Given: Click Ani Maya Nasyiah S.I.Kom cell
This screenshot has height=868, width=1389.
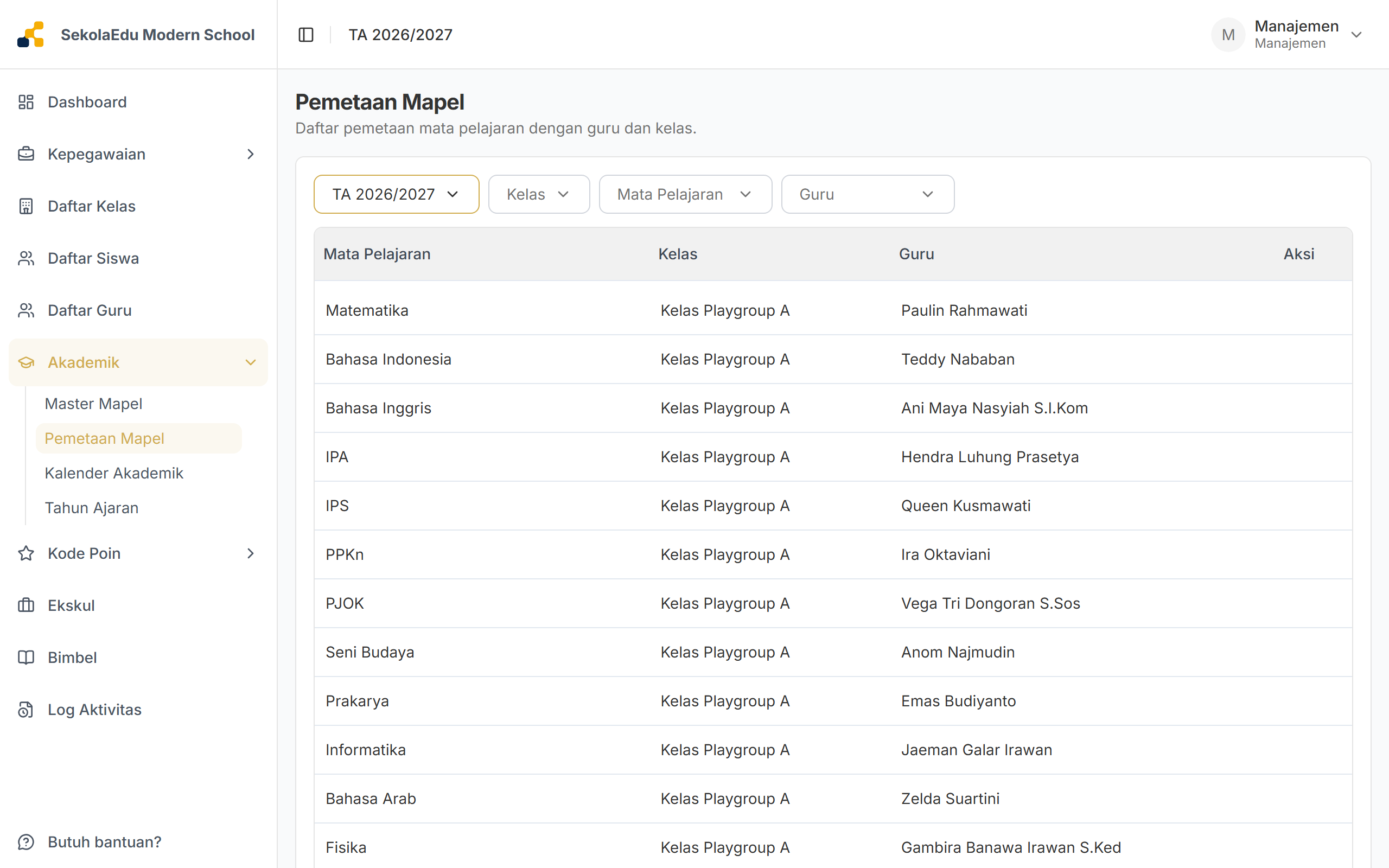Looking at the screenshot, I should pos(995,407).
